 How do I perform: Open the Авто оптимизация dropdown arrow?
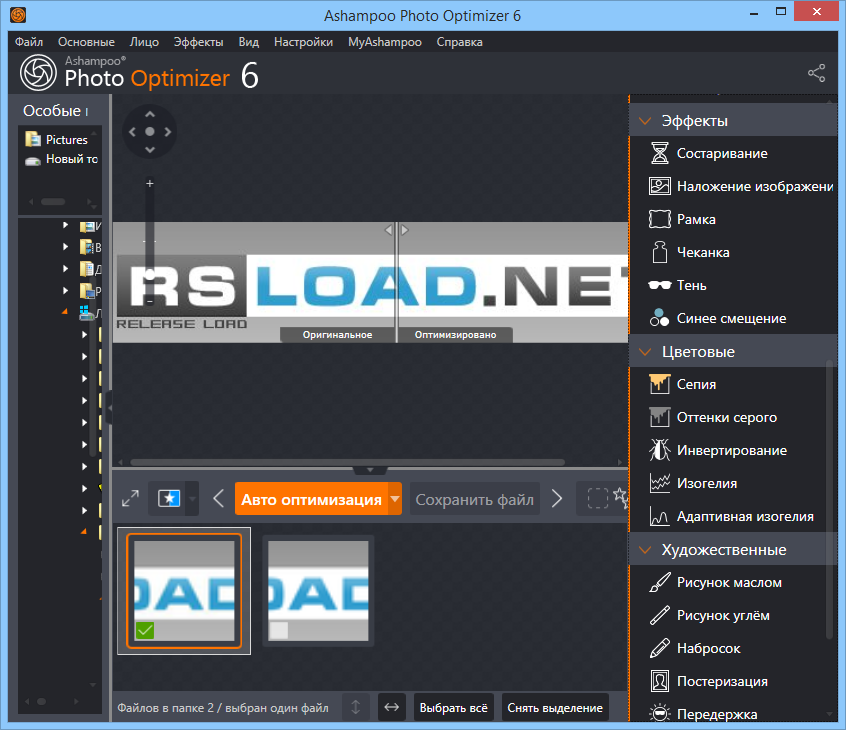click(x=395, y=499)
